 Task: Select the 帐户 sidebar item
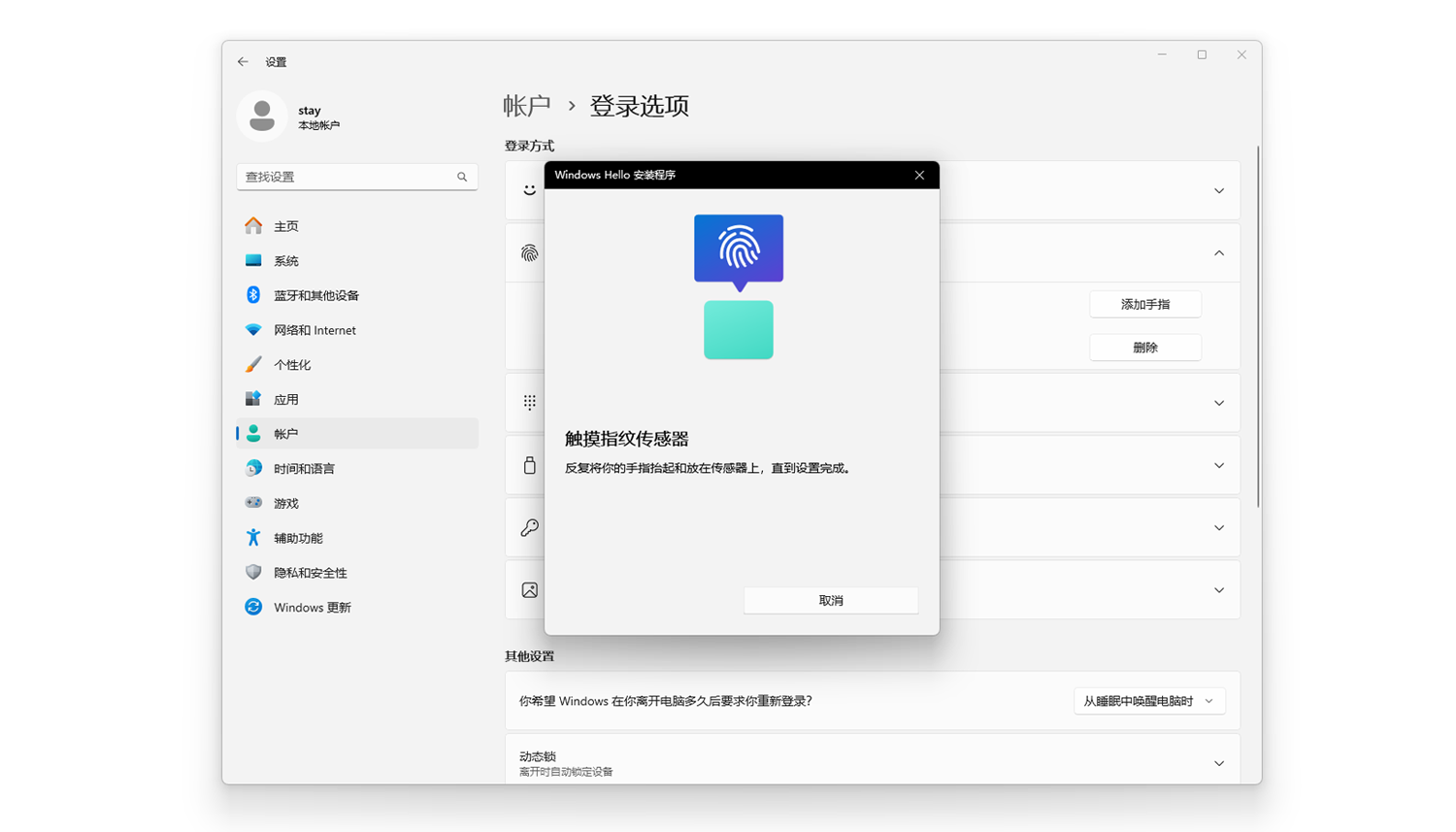[357, 434]
